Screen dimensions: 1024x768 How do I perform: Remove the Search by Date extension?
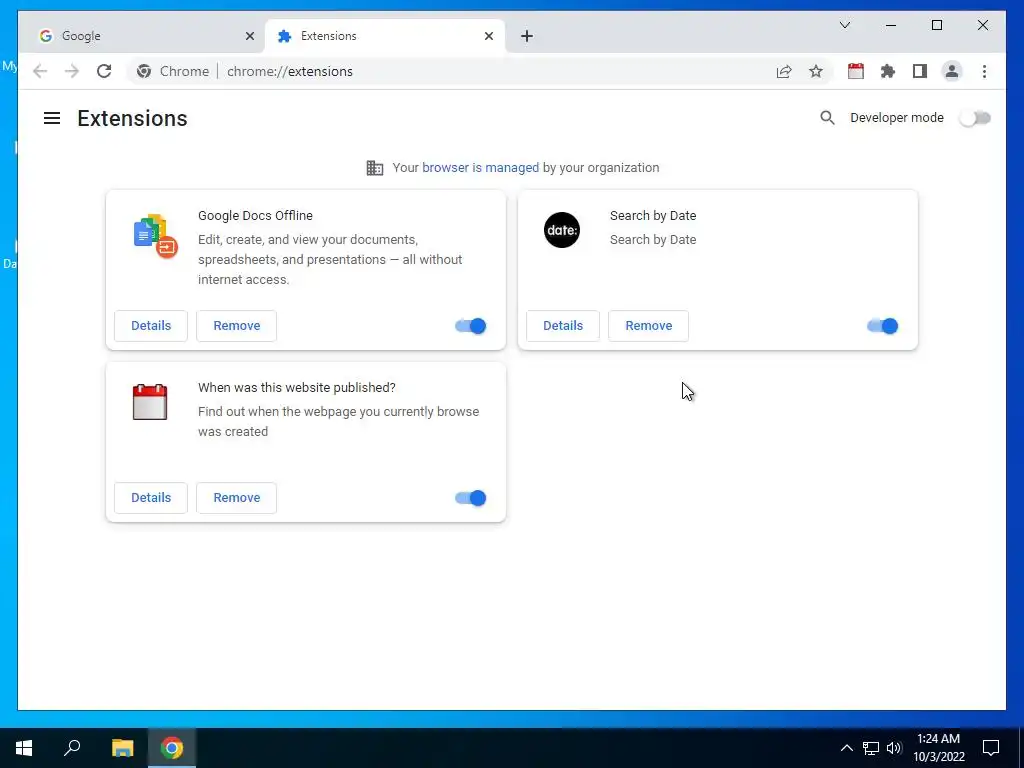coord(648,326)
